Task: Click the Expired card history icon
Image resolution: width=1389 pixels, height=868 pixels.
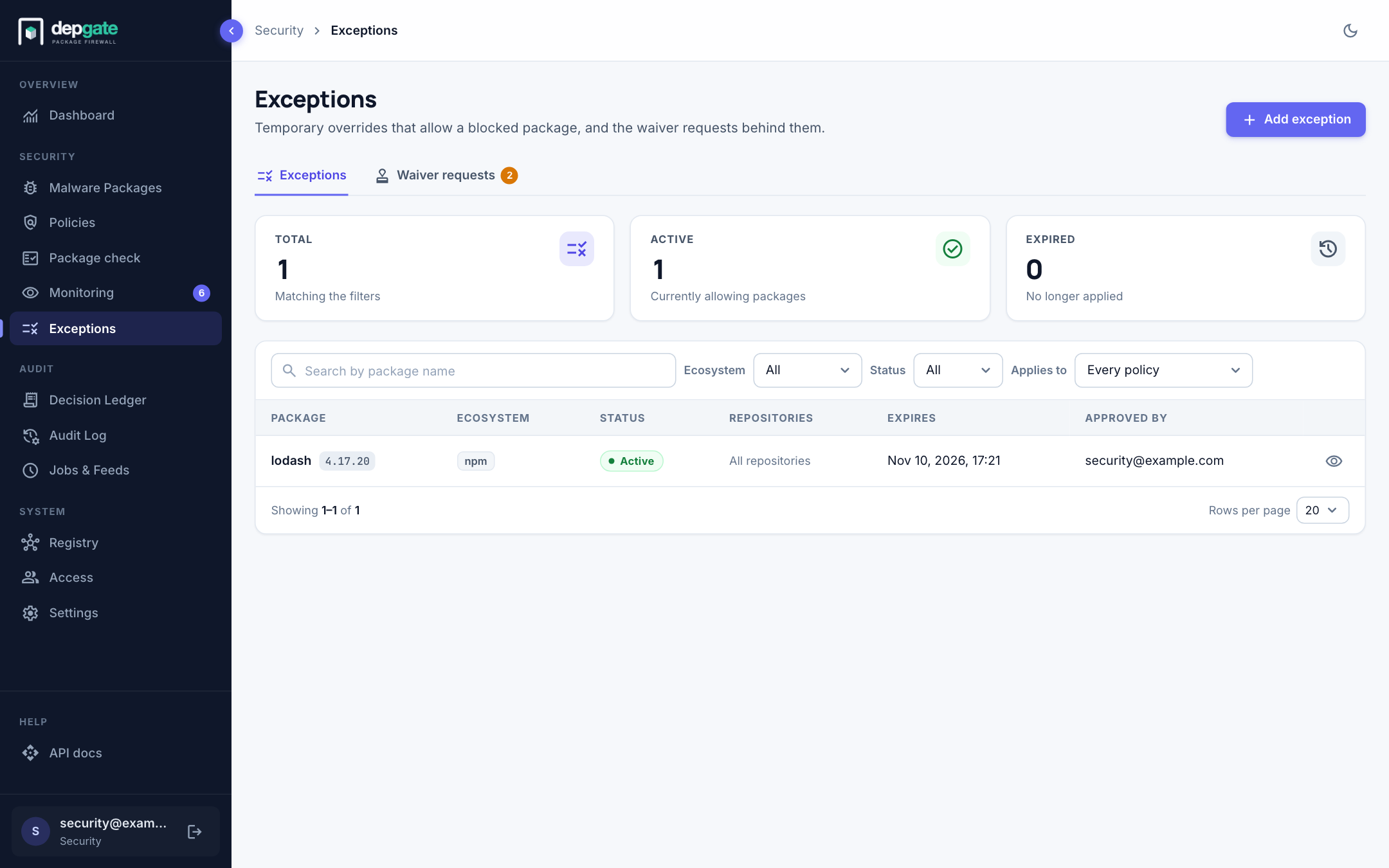Action: 1328,249
